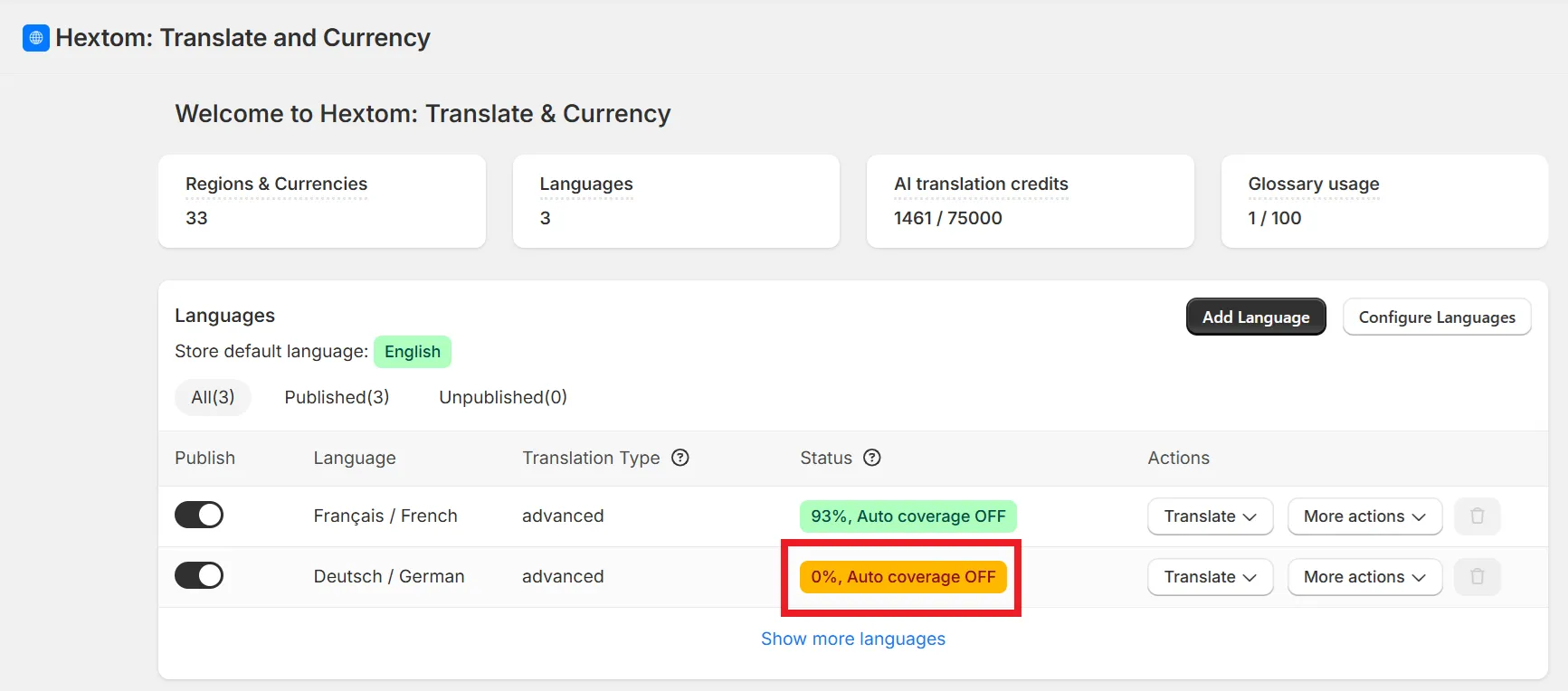Toggle publish switch for Deutsch / German

(199, 575)
